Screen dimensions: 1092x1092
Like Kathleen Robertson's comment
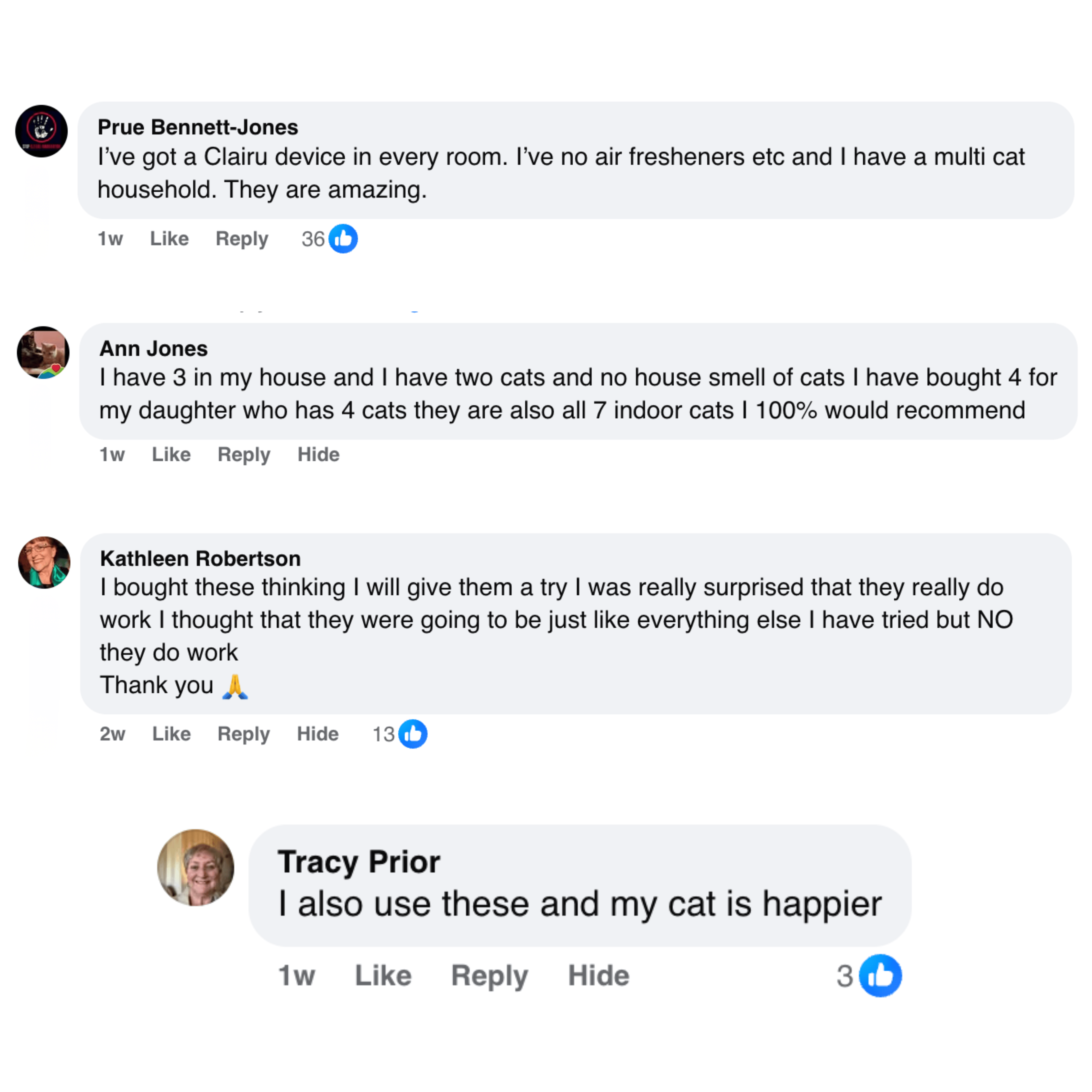[171, 734]
